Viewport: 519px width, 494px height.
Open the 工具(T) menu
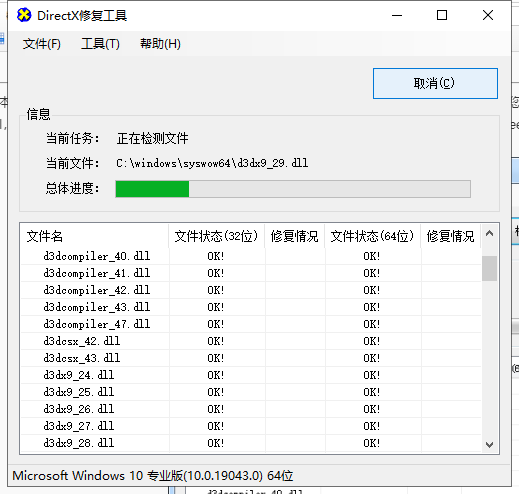tap(100, 44)
